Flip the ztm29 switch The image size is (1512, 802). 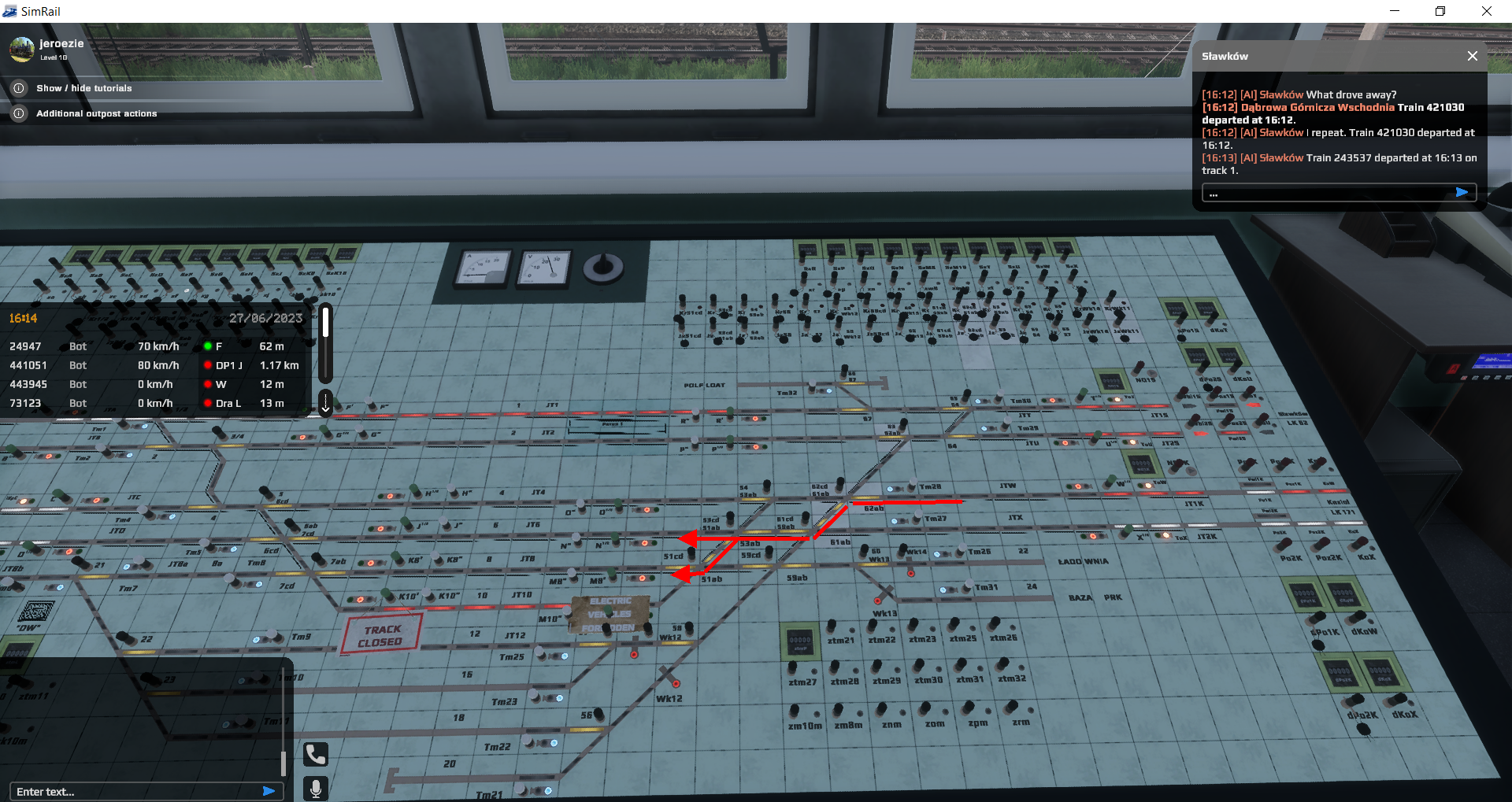(x=877, y=666)
